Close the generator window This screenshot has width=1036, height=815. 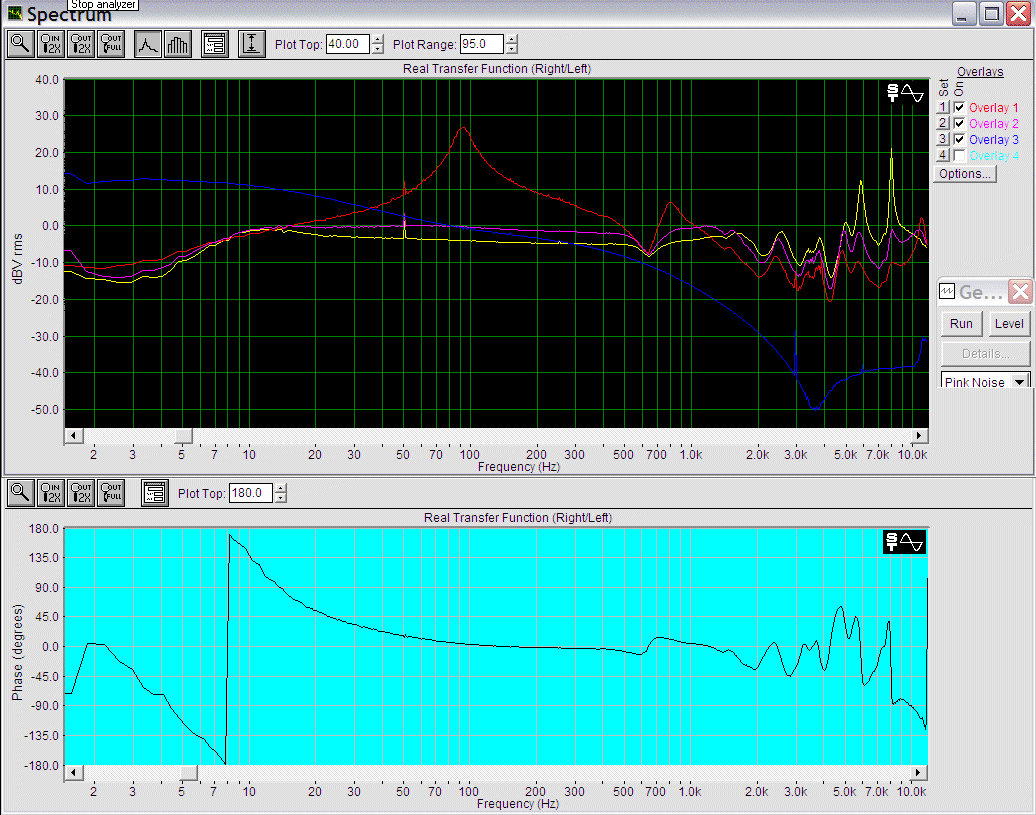1020,291
